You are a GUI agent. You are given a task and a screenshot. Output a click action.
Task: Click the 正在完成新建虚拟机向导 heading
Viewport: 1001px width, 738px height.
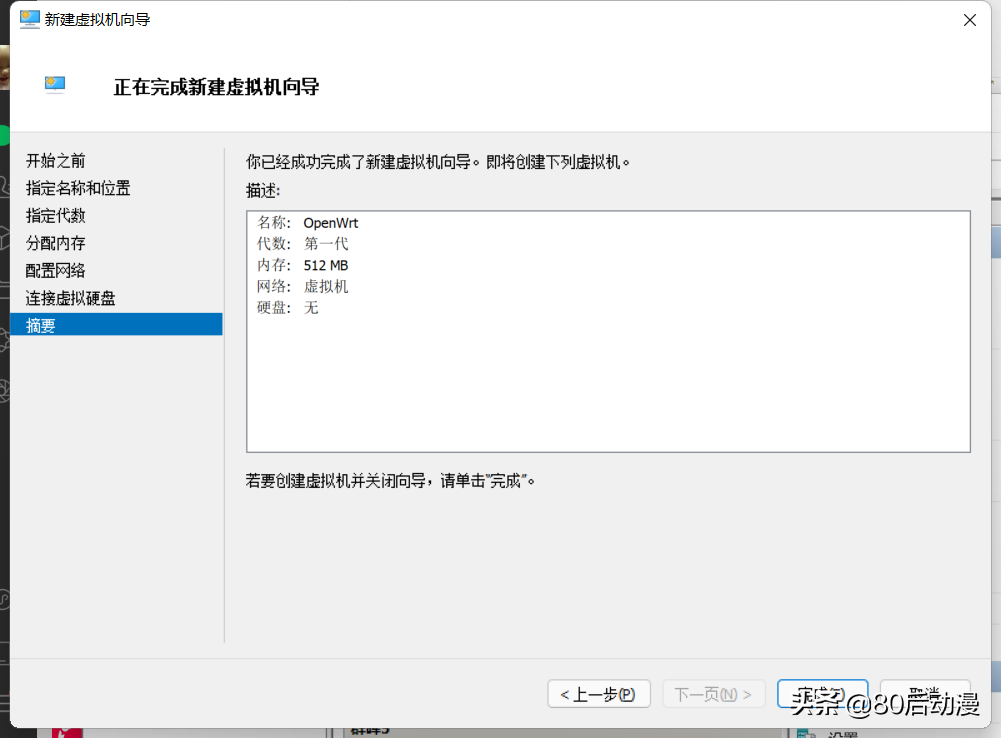(216, 87)
